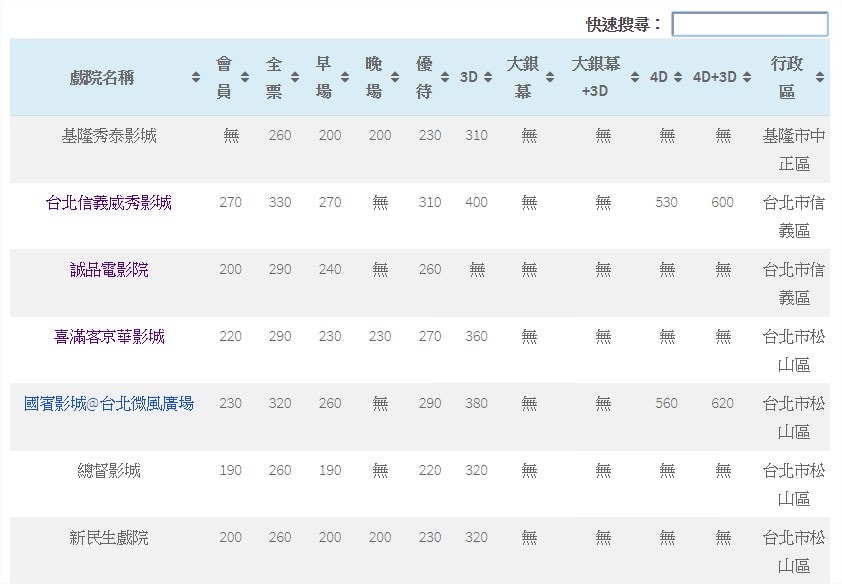
Task: Open 國賓影城@台北微風廣場 theater link
Action: point(109,404)
